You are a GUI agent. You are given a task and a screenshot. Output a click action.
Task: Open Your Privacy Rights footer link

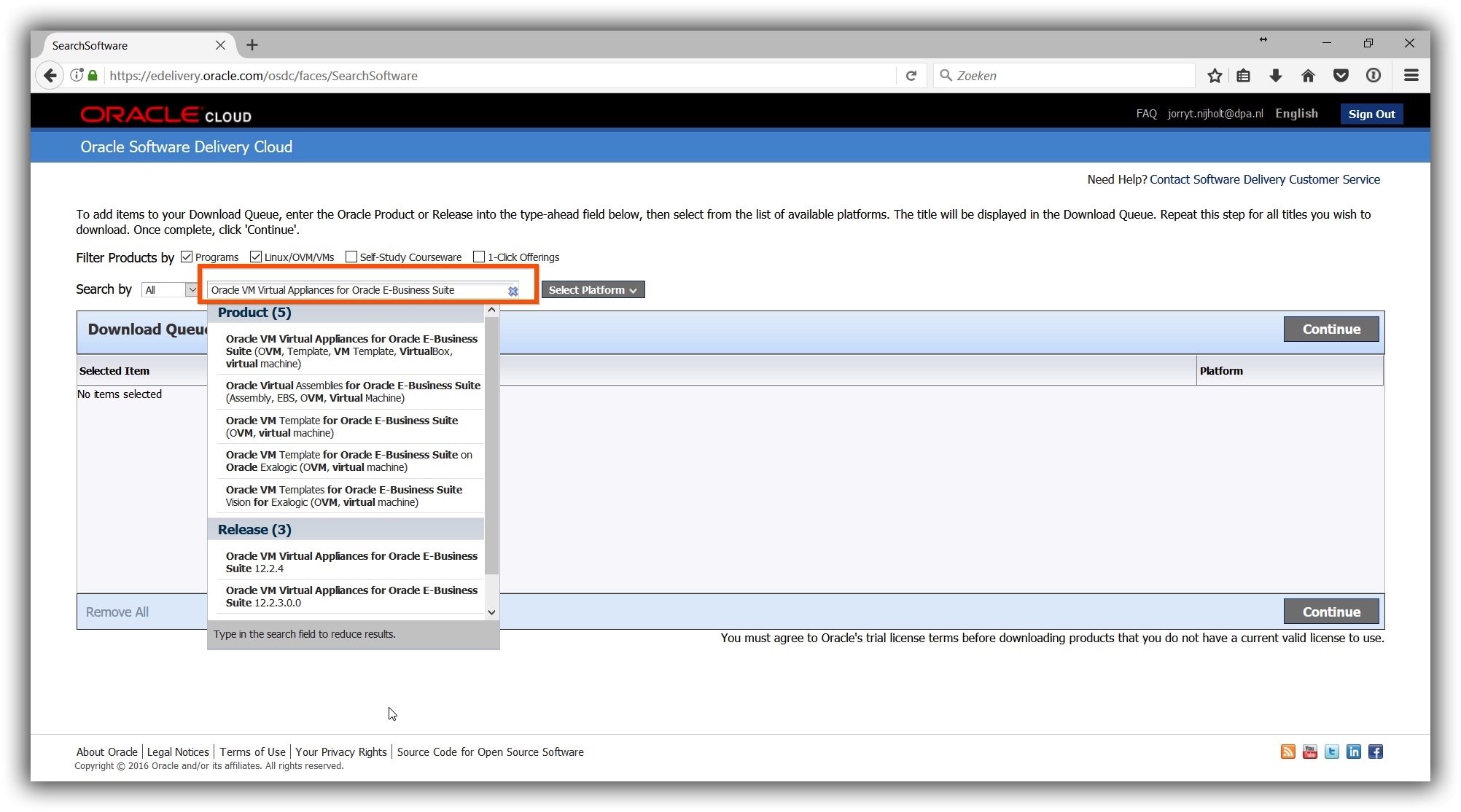[341, 752]
